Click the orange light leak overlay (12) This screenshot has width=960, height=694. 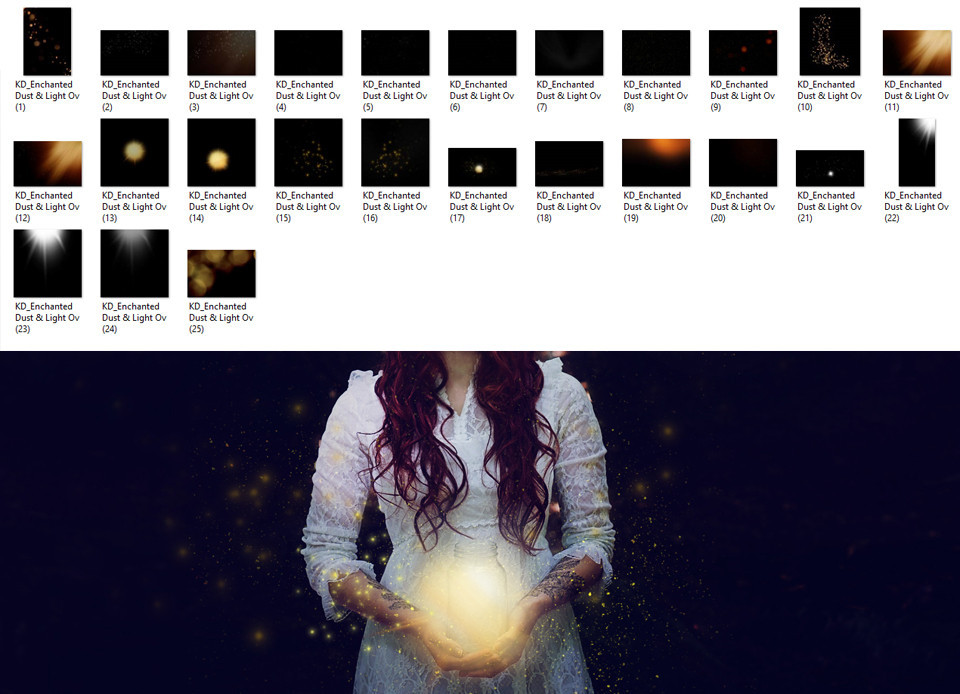point(47,163)
